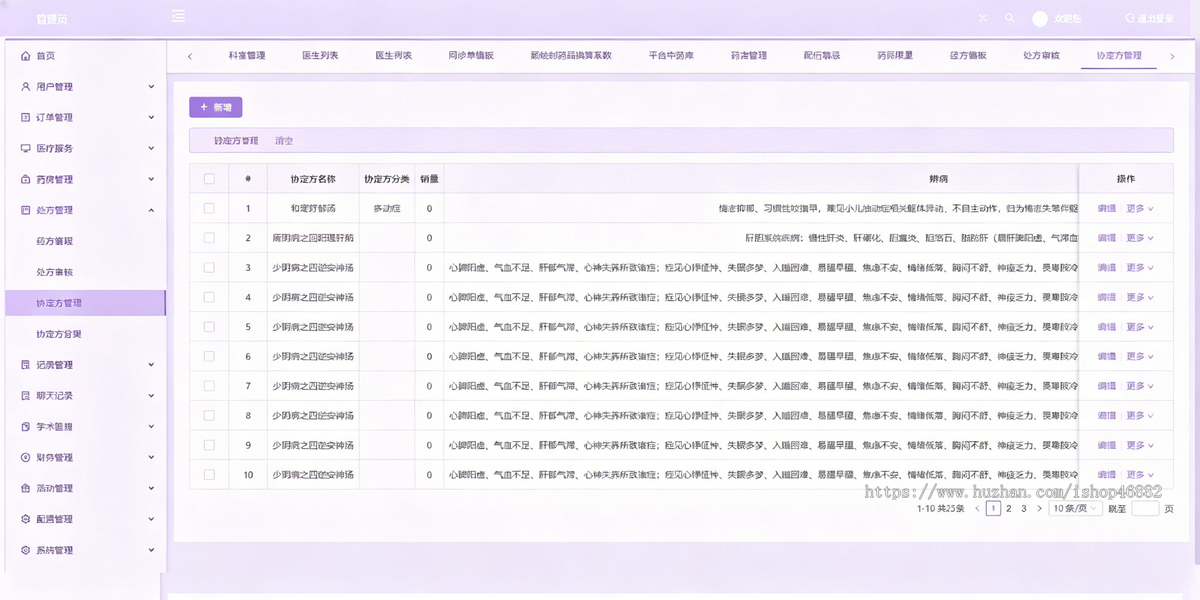Check the checkbox for row 5
Viewport: 1200px width, 600px height.
209,327
